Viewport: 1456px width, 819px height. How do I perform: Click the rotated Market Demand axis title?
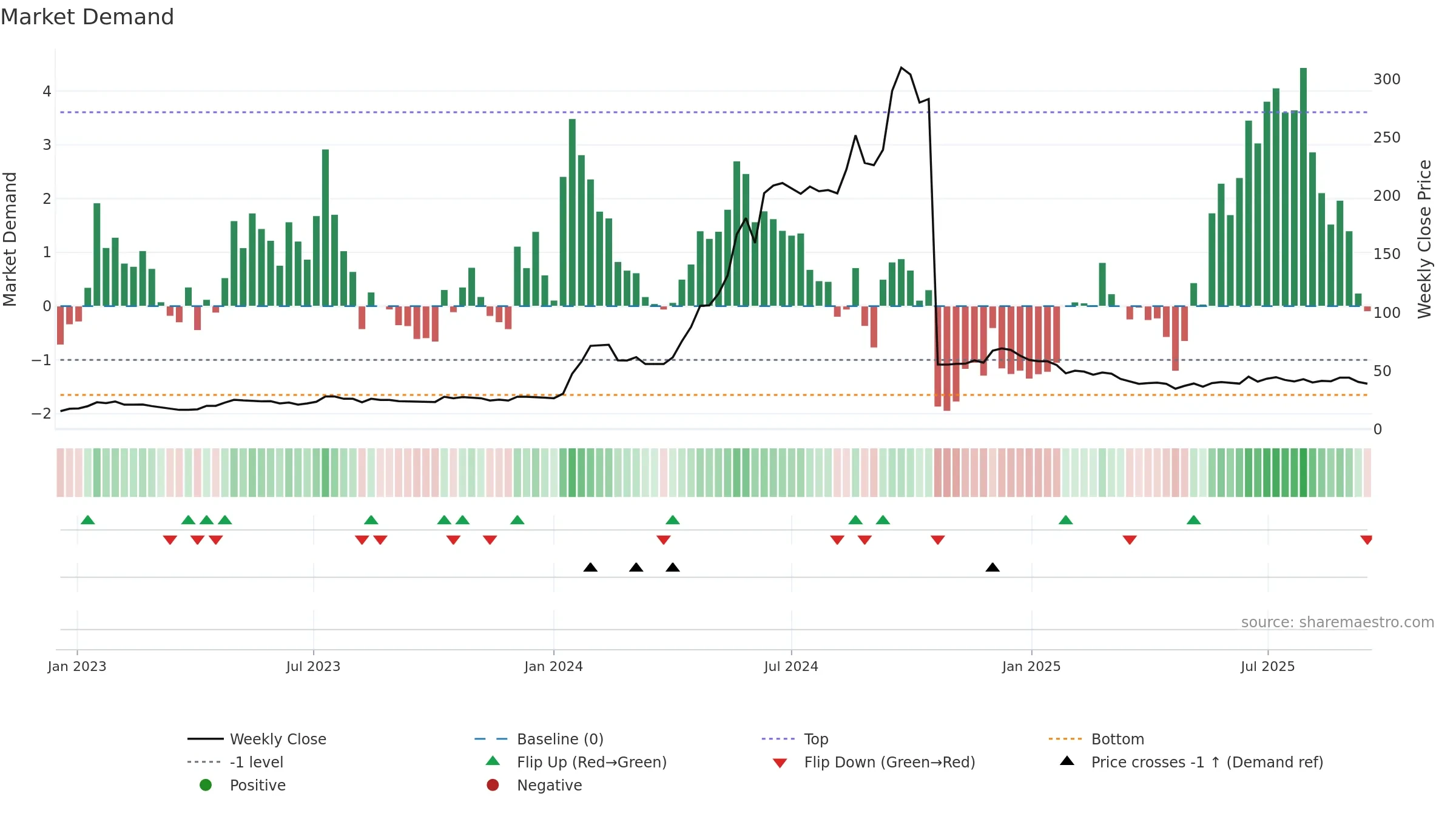10,239
